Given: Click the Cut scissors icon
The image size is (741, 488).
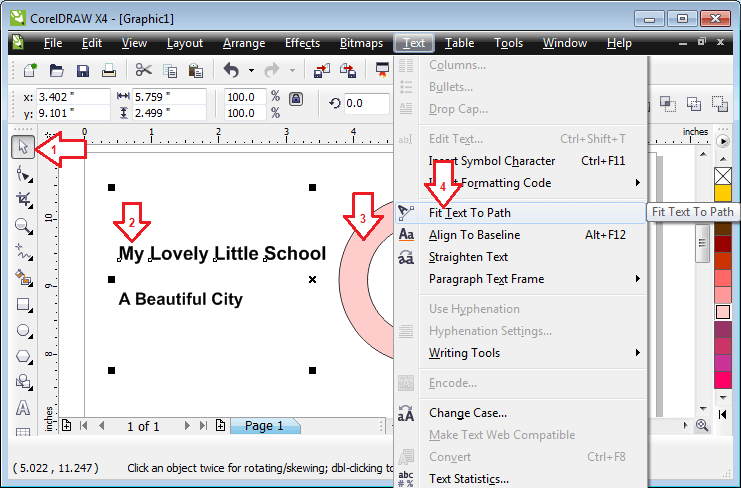Looking at the screenshot, I should pyautogui.click(x=143, y=70).
